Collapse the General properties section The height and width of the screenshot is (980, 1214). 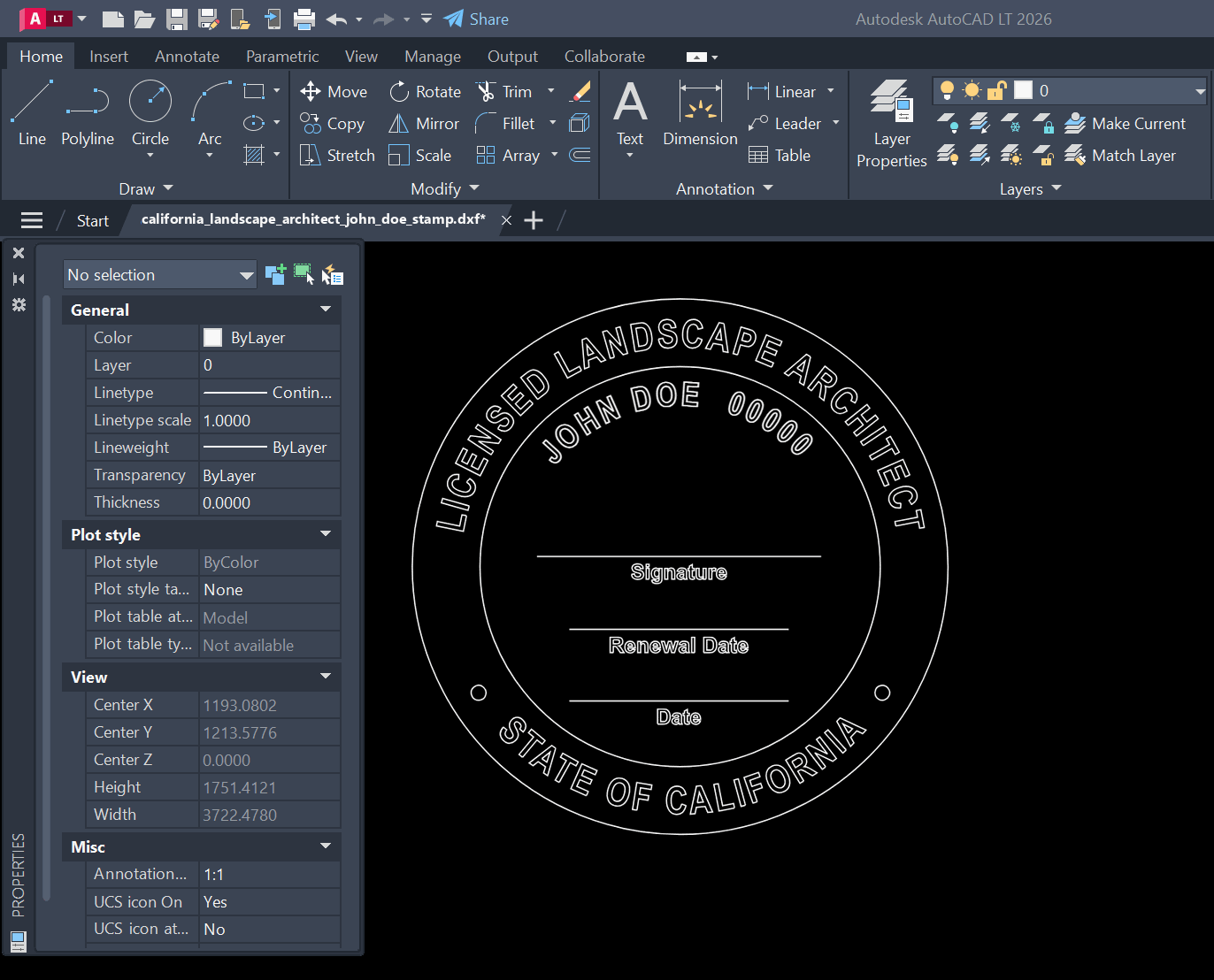tap(326, 310)
